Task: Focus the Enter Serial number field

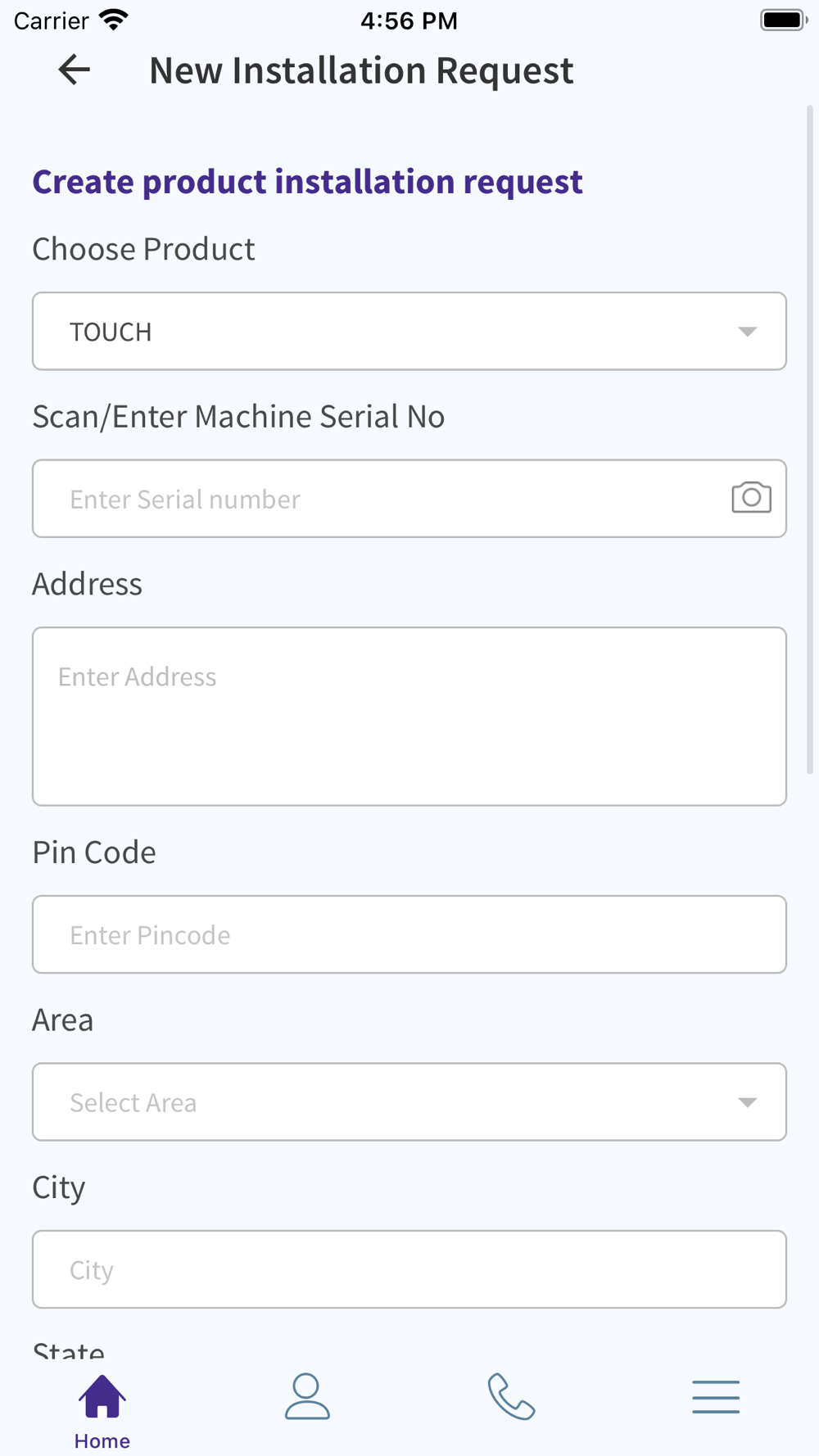Action: 381,499
